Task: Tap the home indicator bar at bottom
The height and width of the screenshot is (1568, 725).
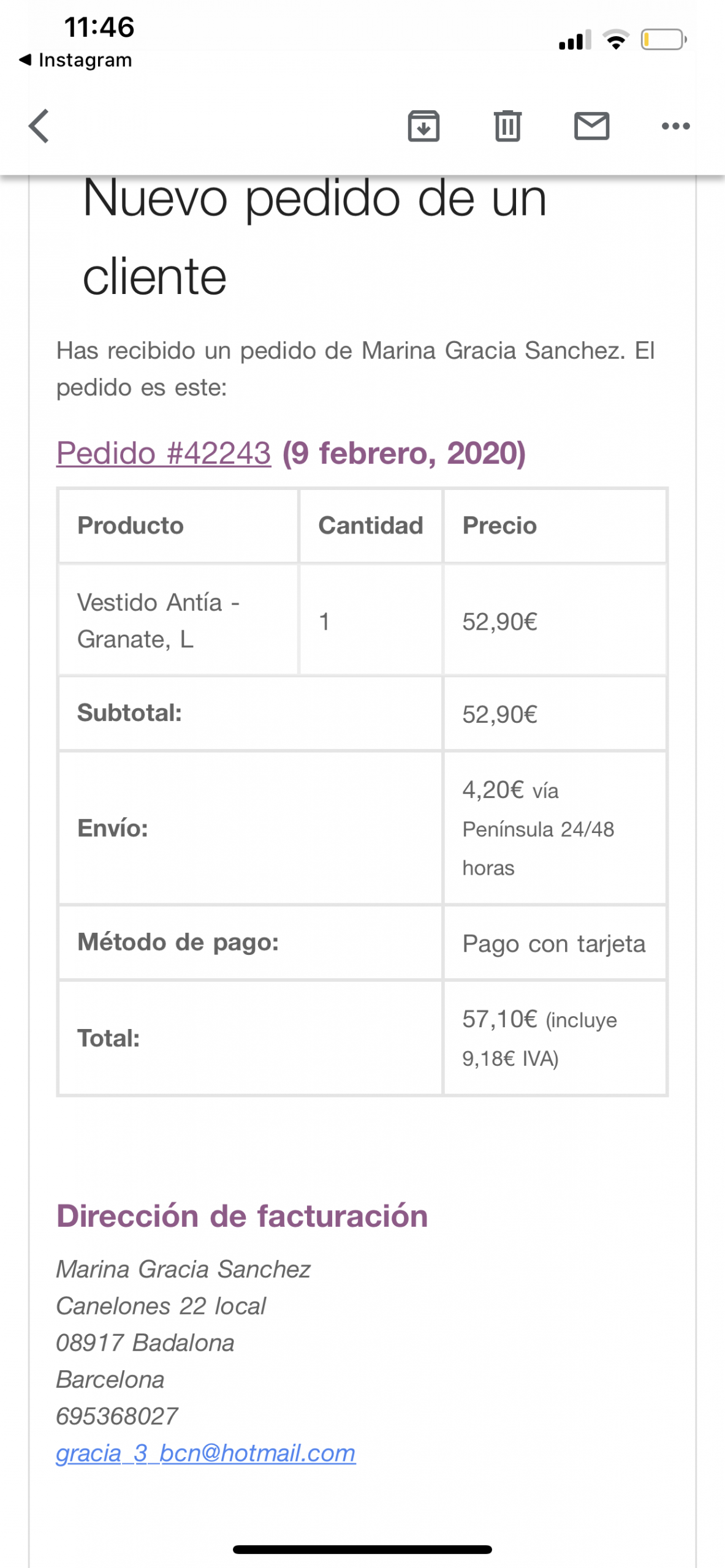Action: coord(362,1550)
